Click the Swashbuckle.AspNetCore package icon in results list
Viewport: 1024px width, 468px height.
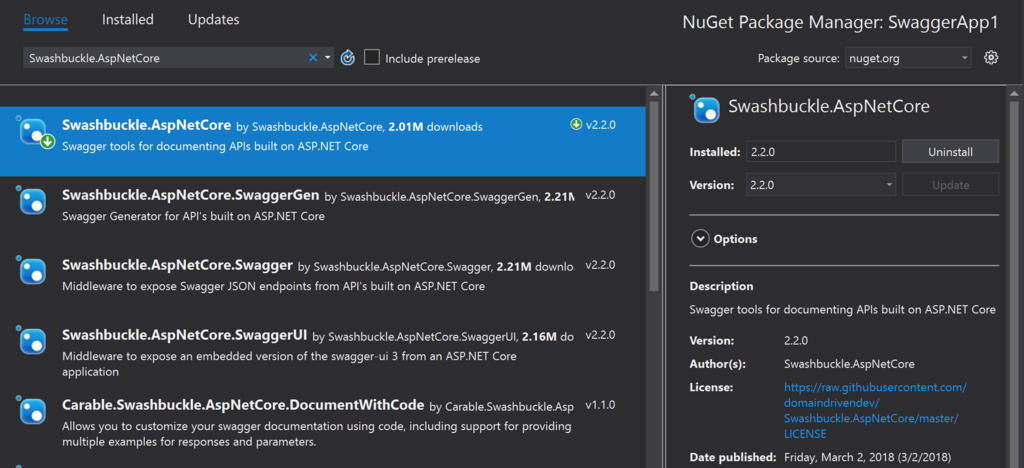[x=35, y=133]
